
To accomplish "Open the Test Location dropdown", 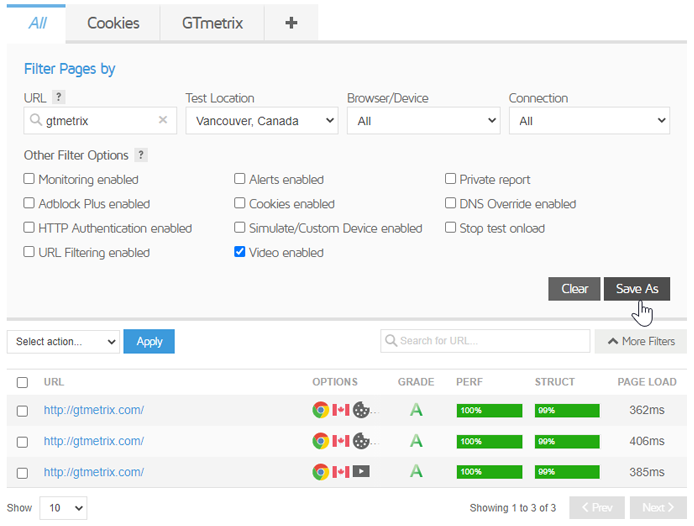I will [262, 120].
